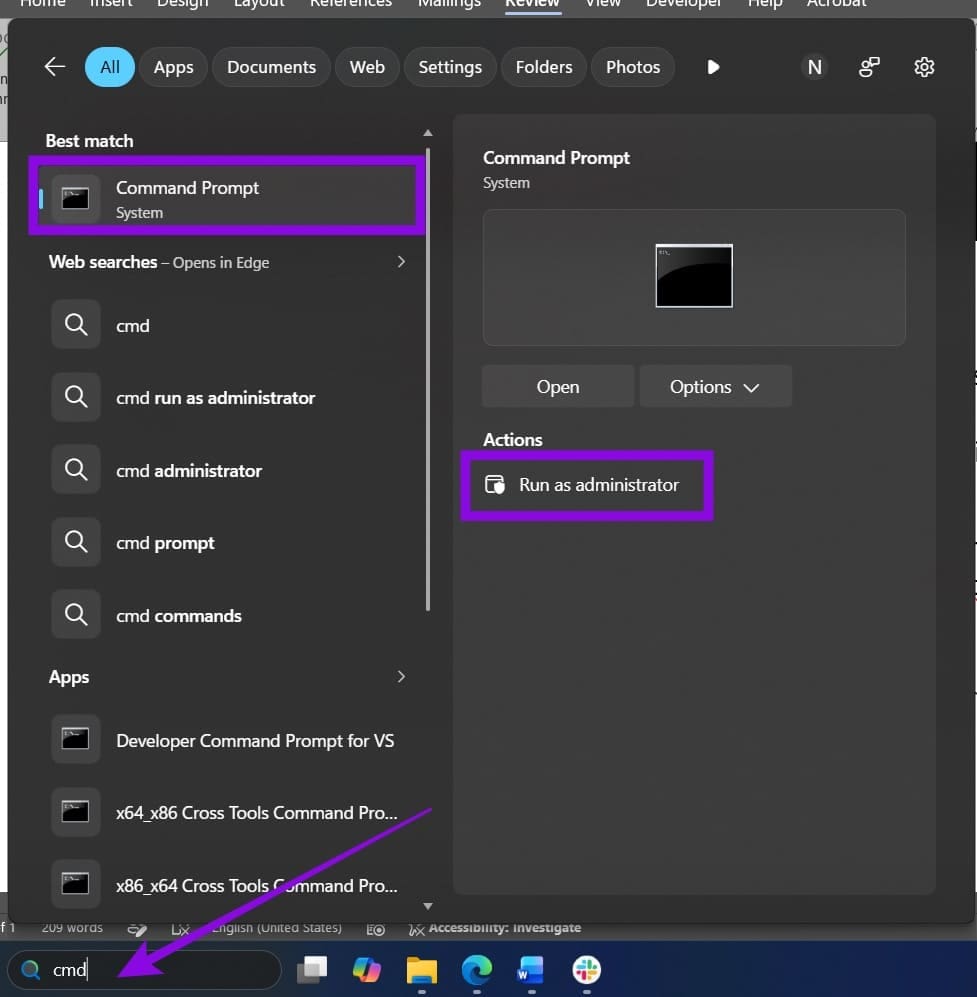This screenshot has width=977, height=997.
Task: Open the N account profile icon
Action: pyautogui.click(x=814, y=67)
